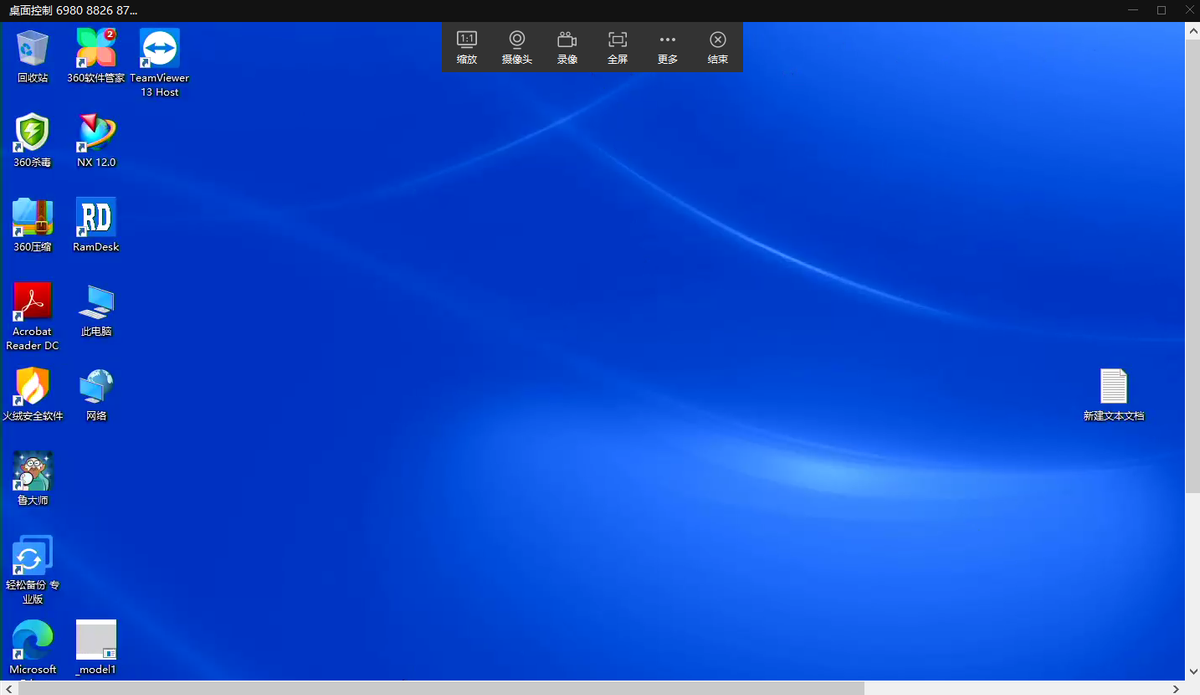Click the 缩放 zoom toolbar button
Image resolution: width=1200 pixels, height=695 pixels.
click(x=467, y=47)
